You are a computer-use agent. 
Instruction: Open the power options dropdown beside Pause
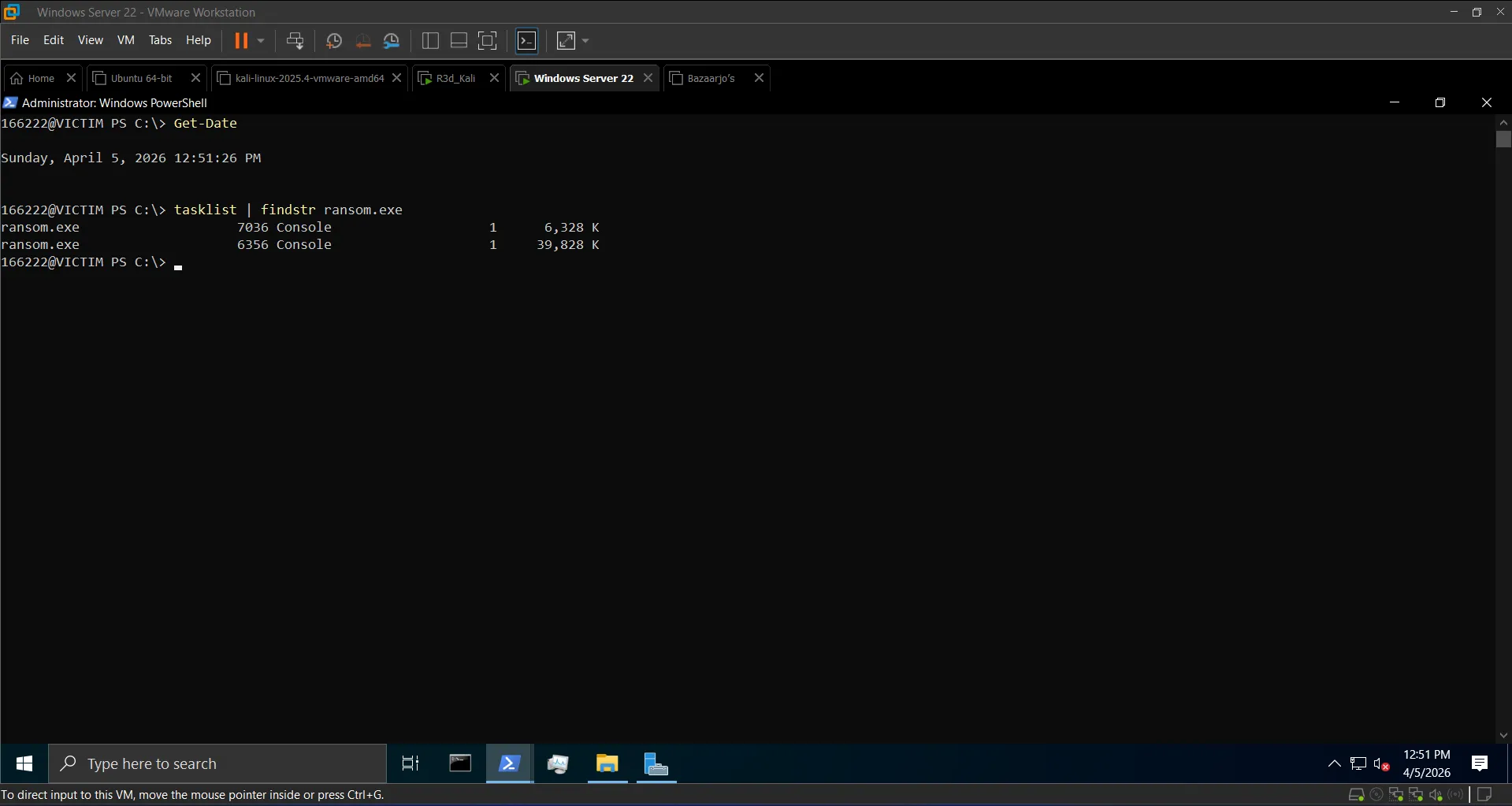pos(261,41)
